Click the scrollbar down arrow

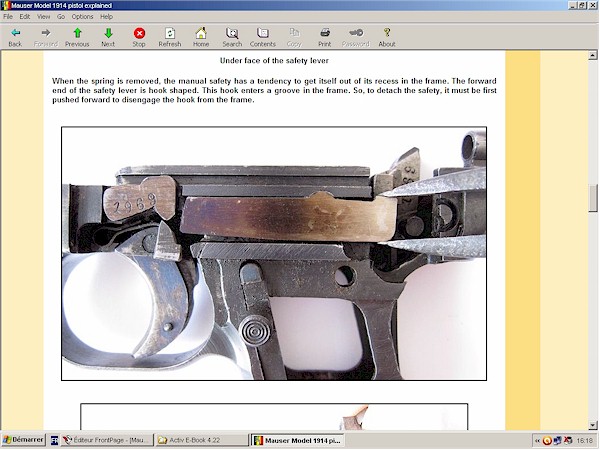coord(593,425)
